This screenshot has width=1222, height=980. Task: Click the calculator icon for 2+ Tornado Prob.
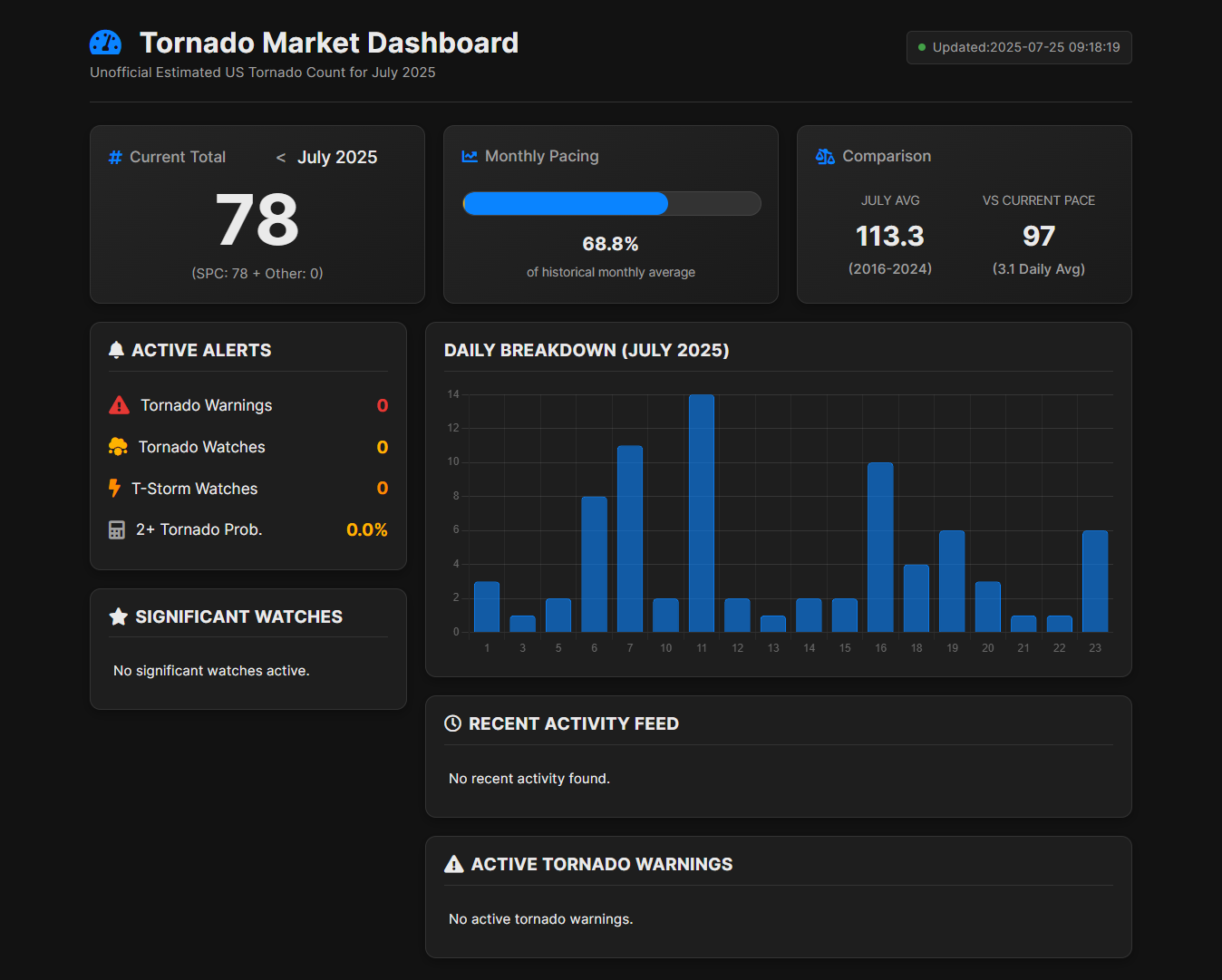117,530
